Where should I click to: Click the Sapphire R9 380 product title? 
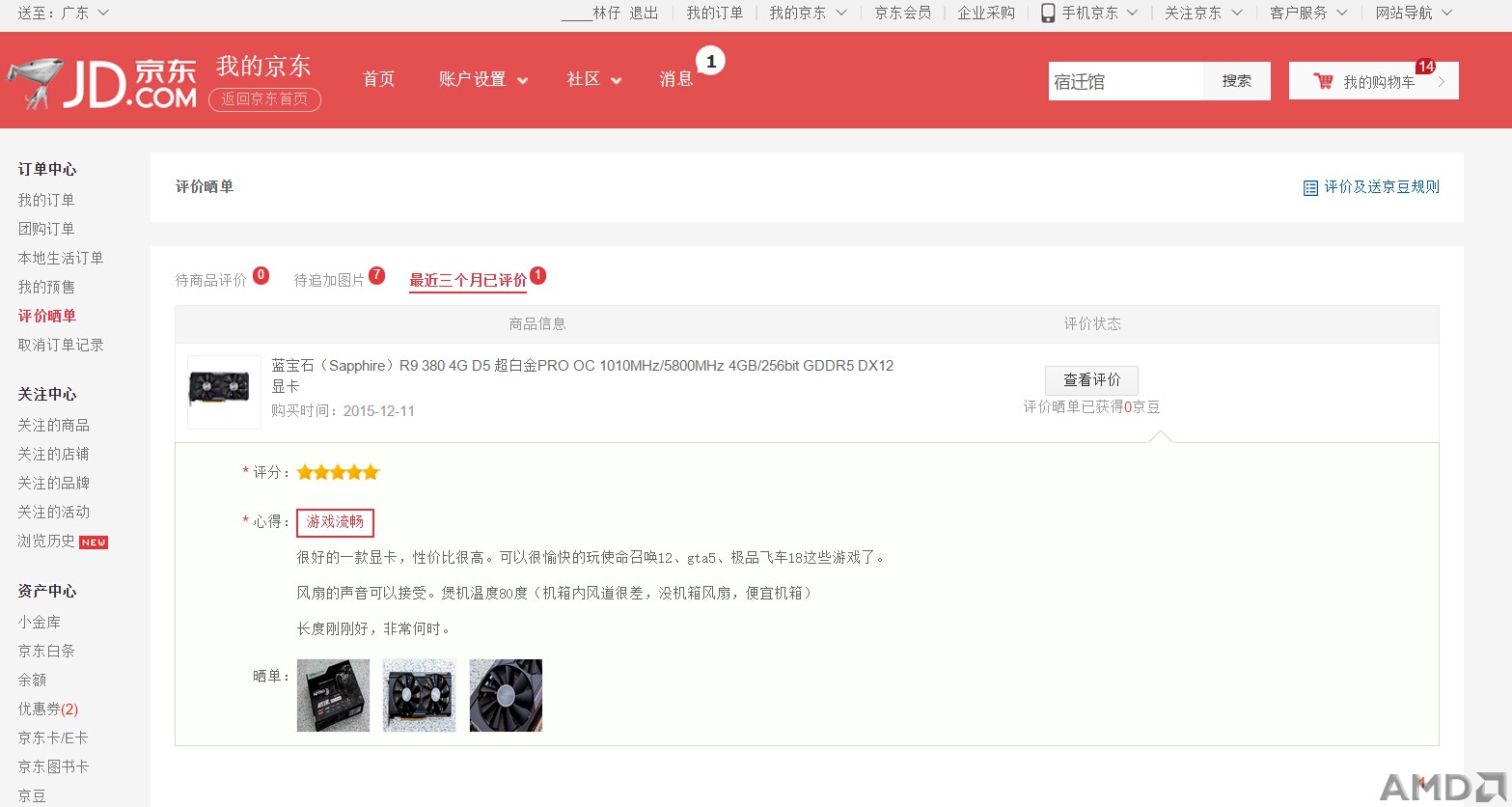point(583,376)
